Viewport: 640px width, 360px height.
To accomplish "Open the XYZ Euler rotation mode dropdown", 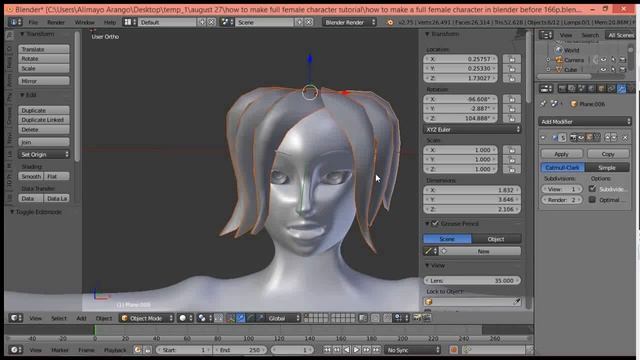I will [472, 129].
